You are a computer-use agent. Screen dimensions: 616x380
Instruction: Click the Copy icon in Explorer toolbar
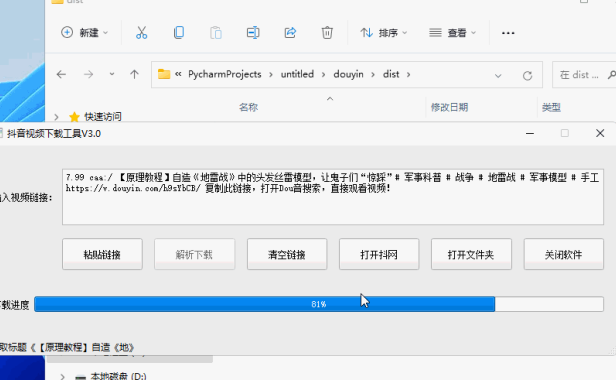[x=179, y=33]
